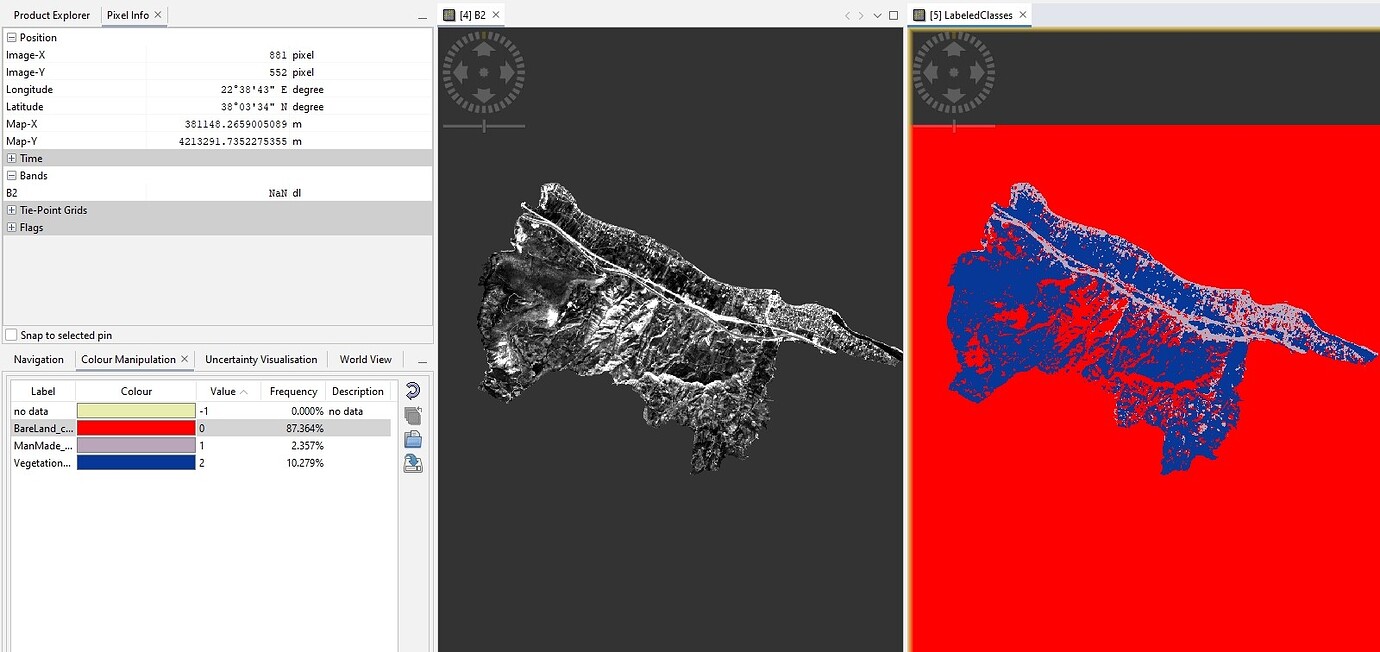Minimize the Pixel Info panel group

point(422,16)
